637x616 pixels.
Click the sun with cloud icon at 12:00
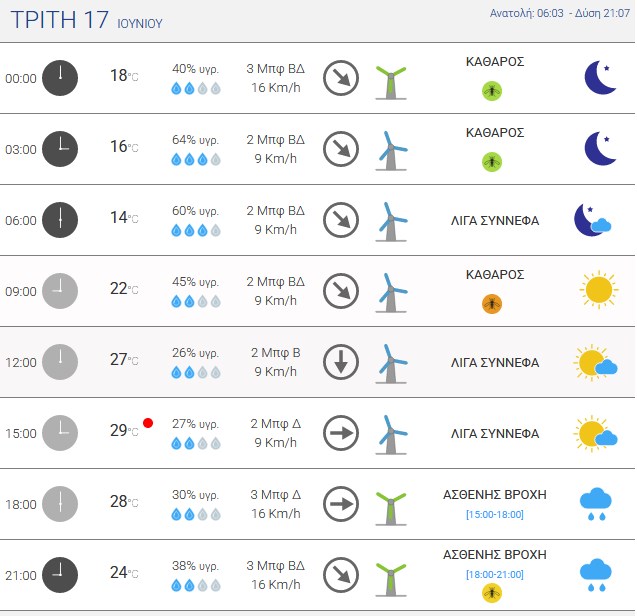596,362
